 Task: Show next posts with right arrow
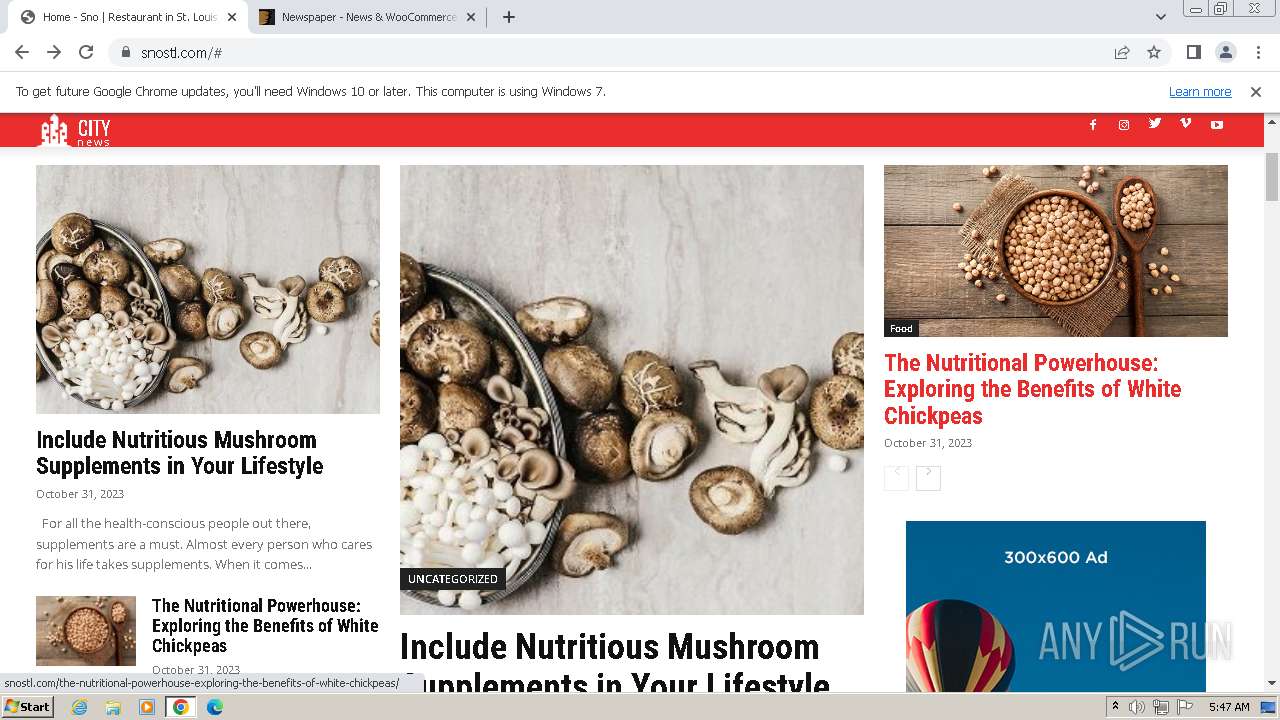coord(928,477)
